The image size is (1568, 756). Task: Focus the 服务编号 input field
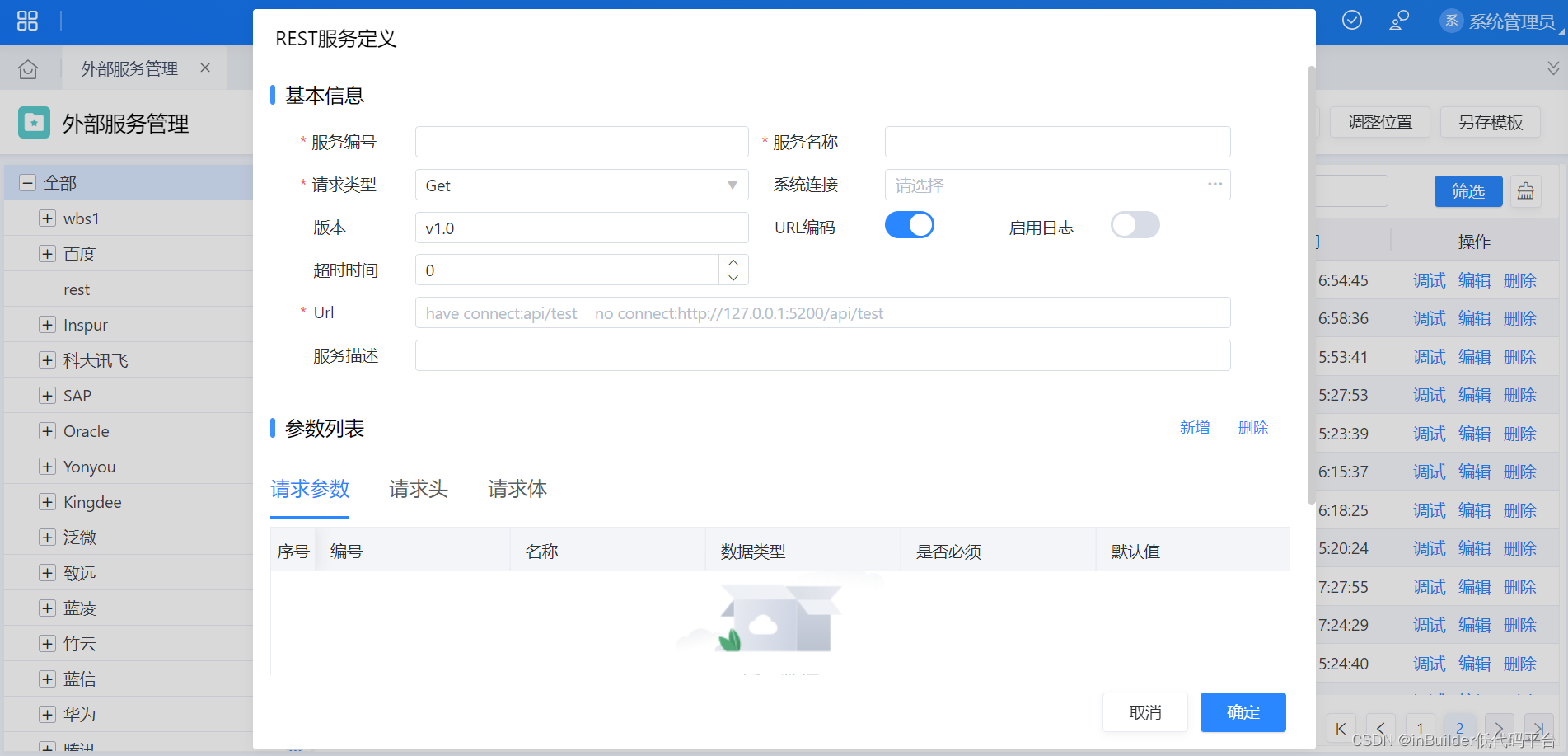582,142
